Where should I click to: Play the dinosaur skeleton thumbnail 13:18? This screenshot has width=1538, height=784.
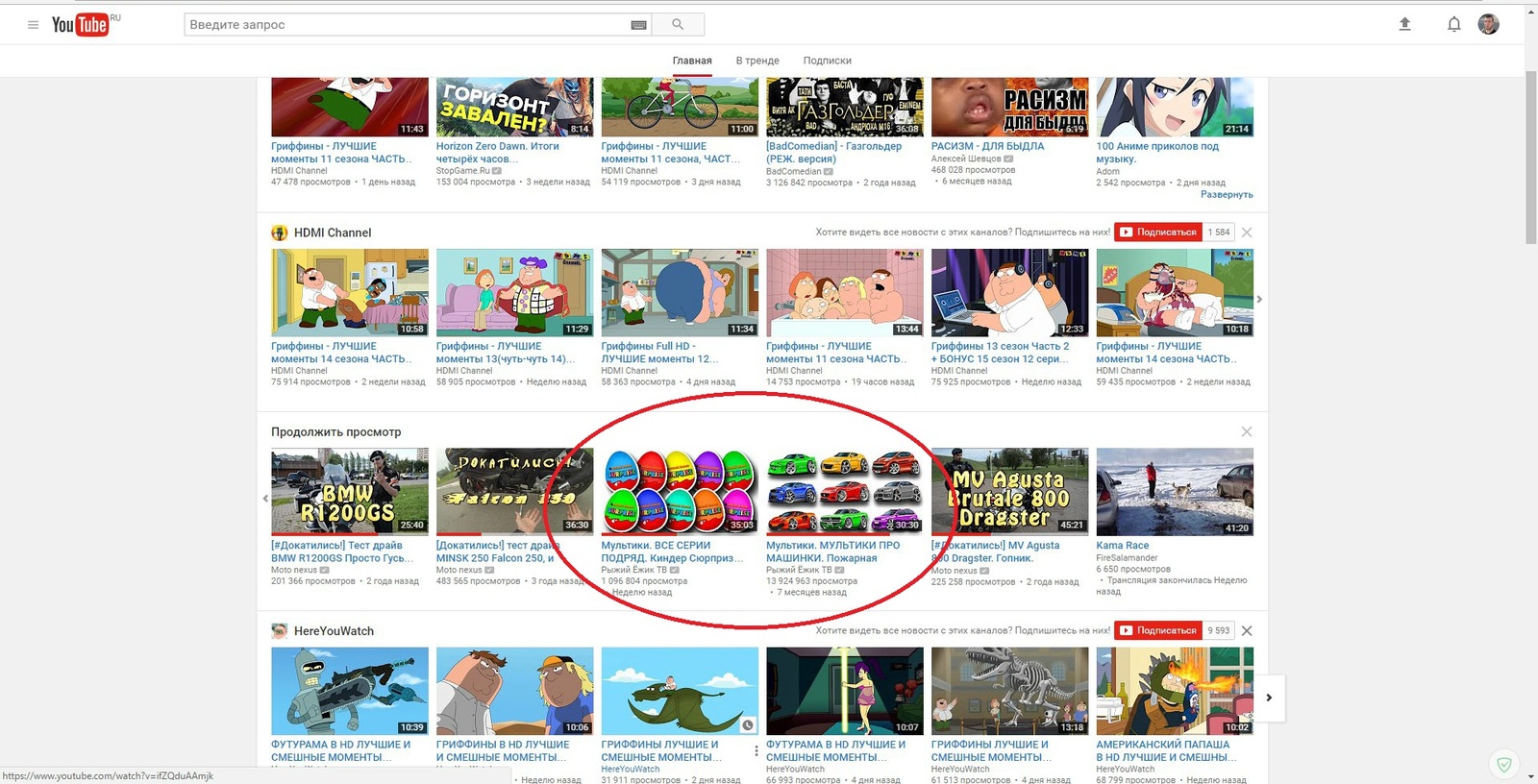pos(1009,691)
